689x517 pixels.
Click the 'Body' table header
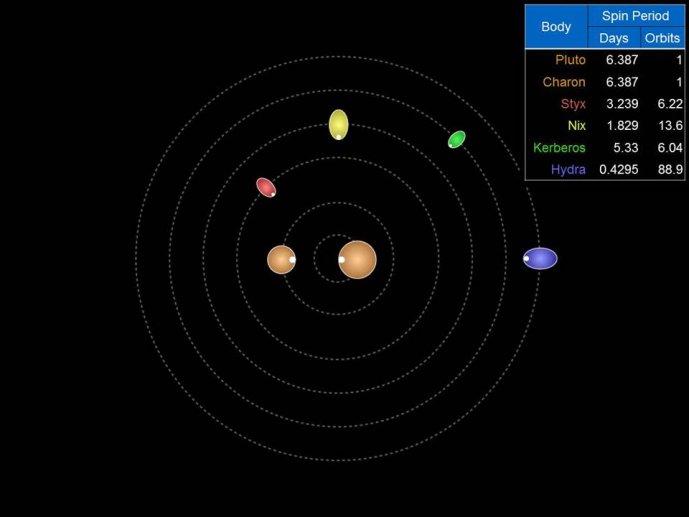556,27
